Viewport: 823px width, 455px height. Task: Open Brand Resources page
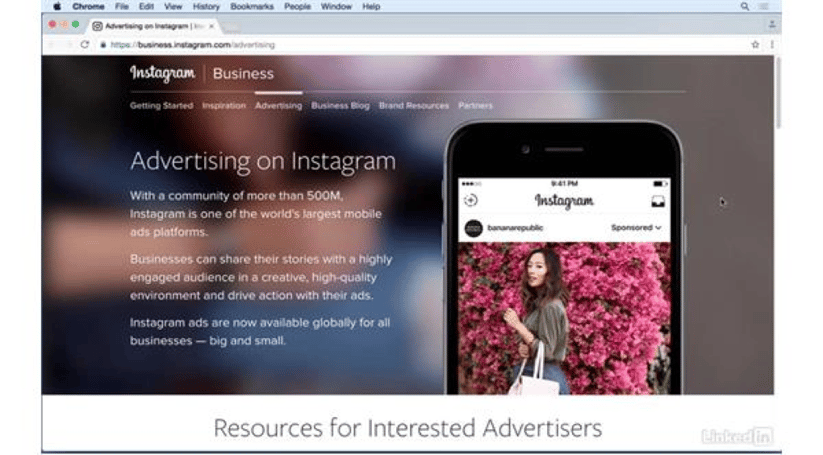tap(414, 105)
